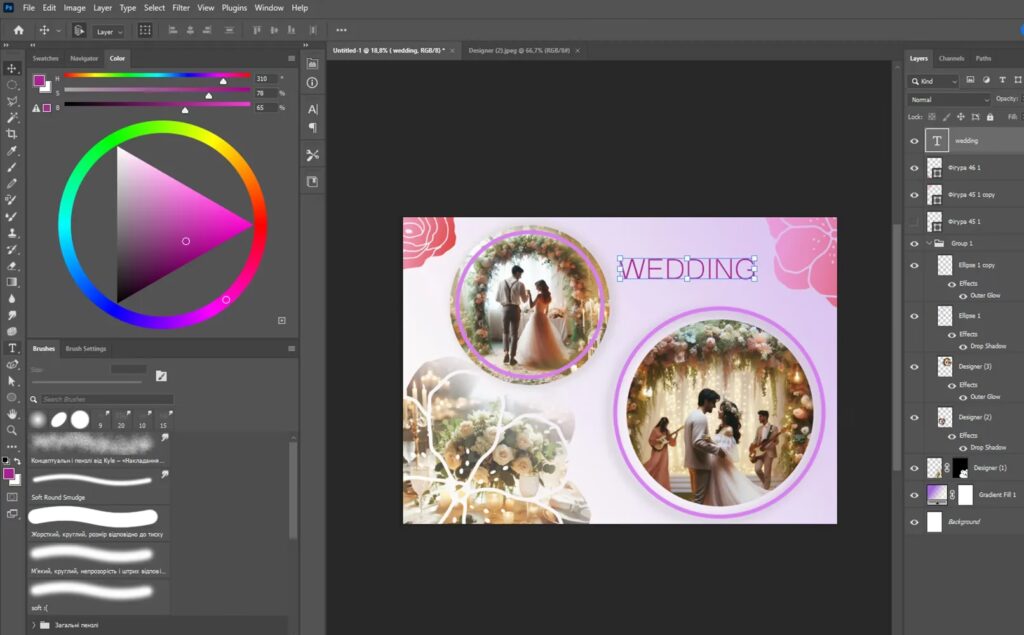Click the hue slider in Color panel
The image size is (1024, 635).
[x=157, y=76]
